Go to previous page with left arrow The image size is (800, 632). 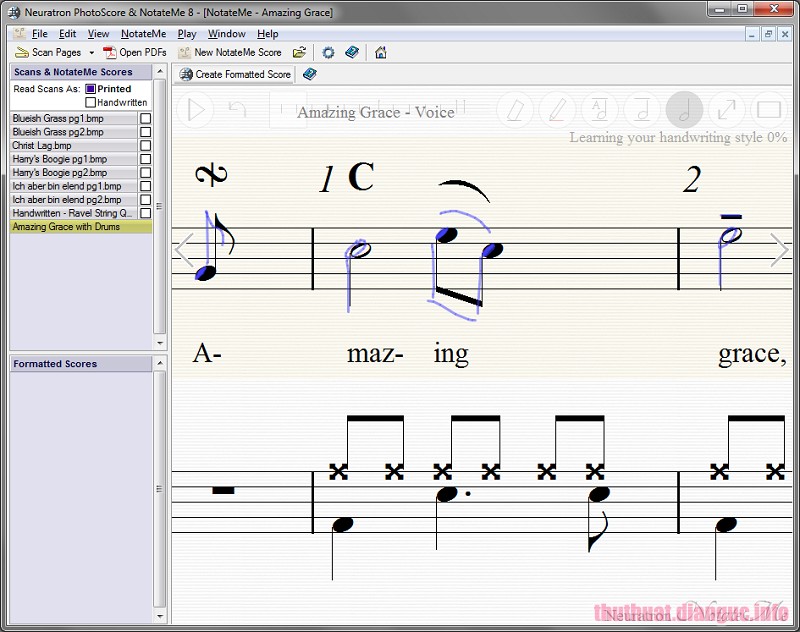click(x=184, y=249)
